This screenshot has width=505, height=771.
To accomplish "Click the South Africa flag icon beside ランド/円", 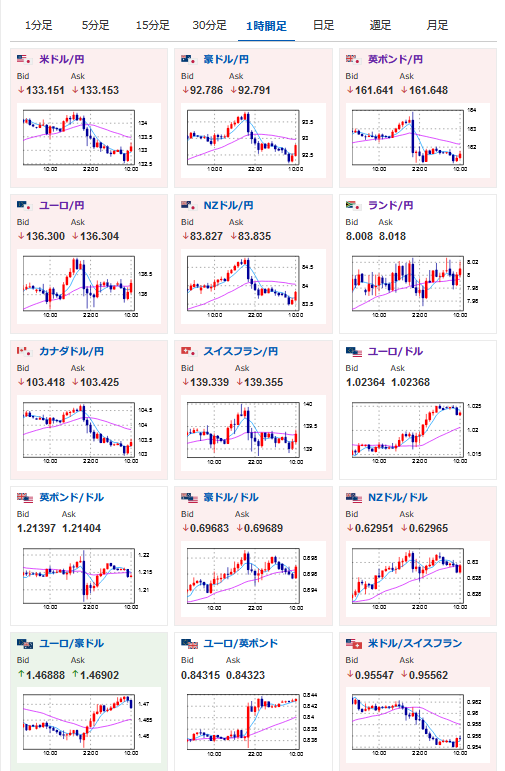I will tap(354, 206).
